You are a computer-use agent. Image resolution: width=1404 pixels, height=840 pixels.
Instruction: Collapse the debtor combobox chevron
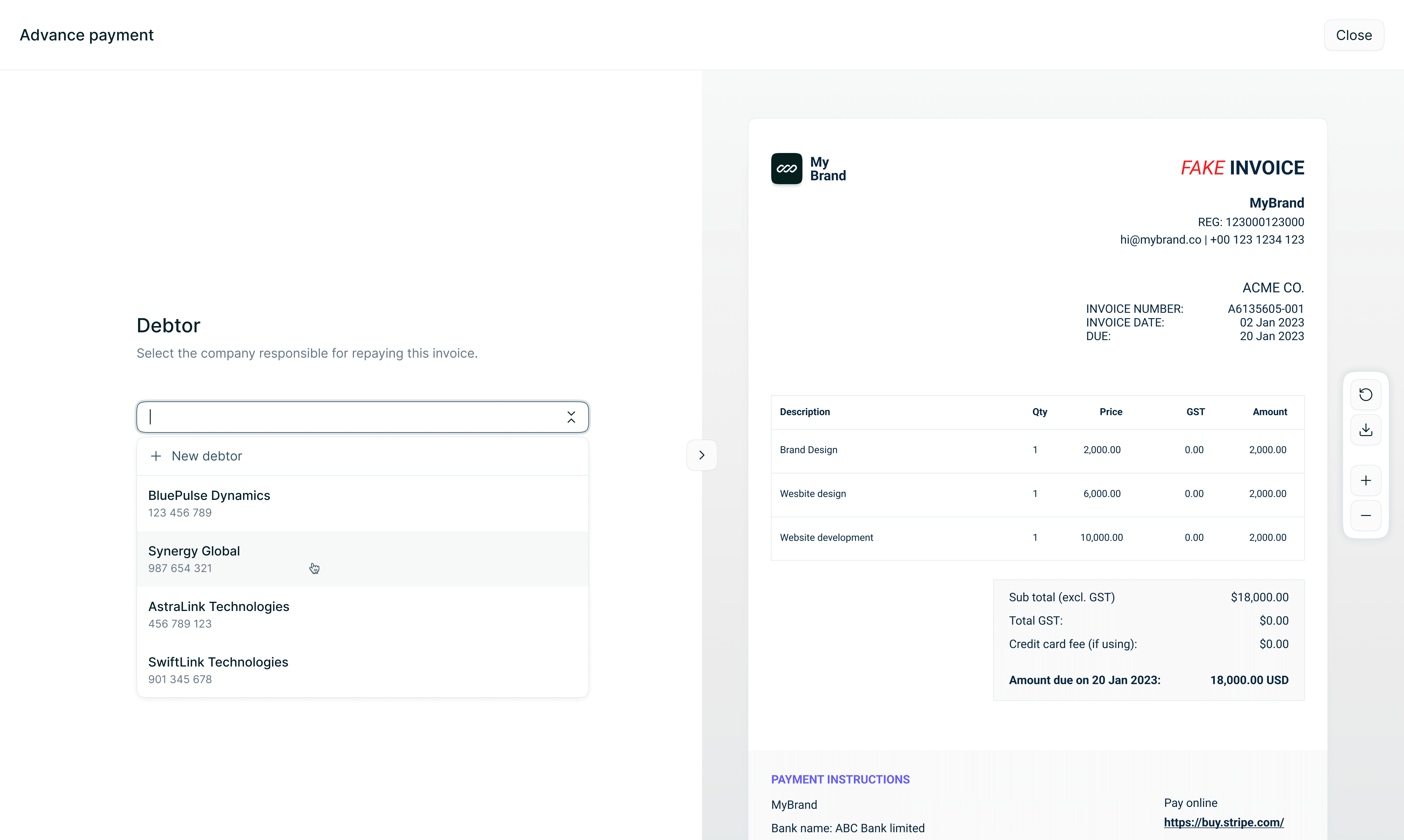[571, 417]
